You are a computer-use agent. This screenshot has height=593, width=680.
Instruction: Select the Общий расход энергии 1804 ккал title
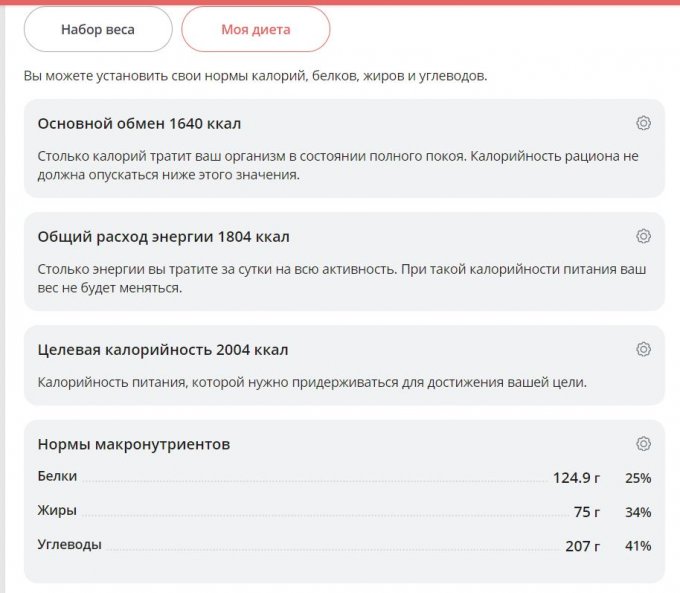click(x=163, y=237)
